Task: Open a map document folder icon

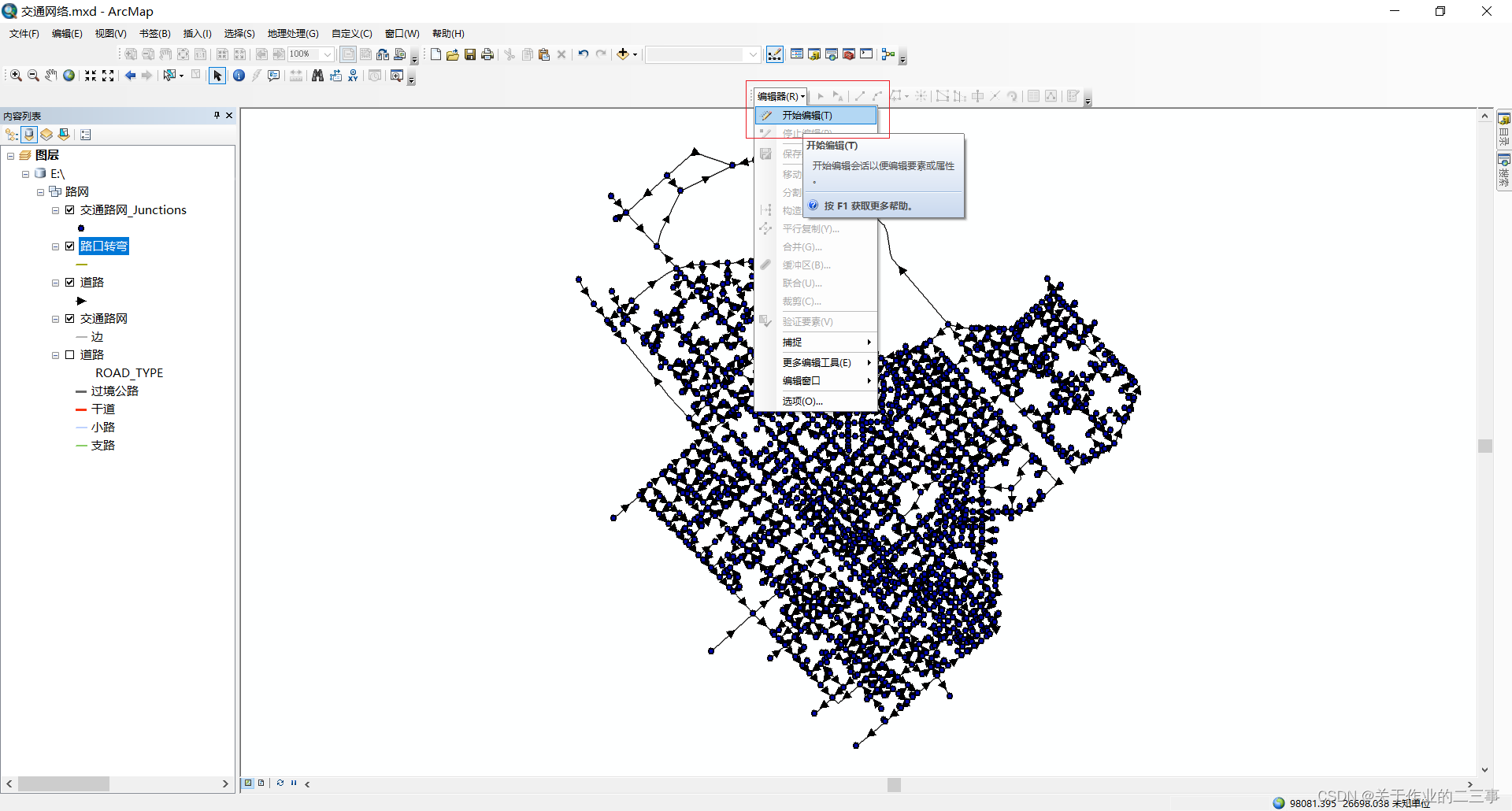Action: 453,54
